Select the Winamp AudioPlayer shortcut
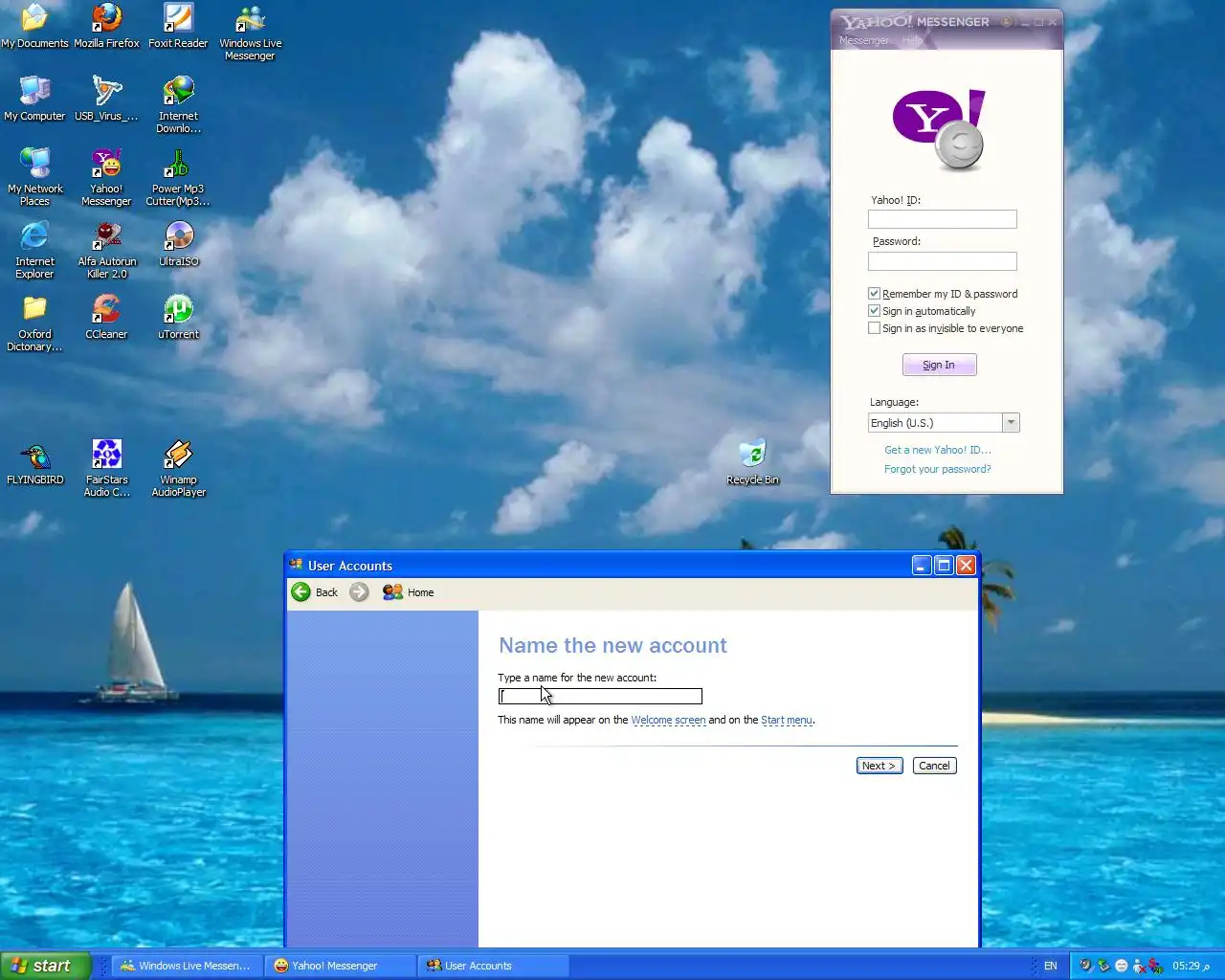The image size is (1225, 980). pyautogui.click(x=178, y=469)
